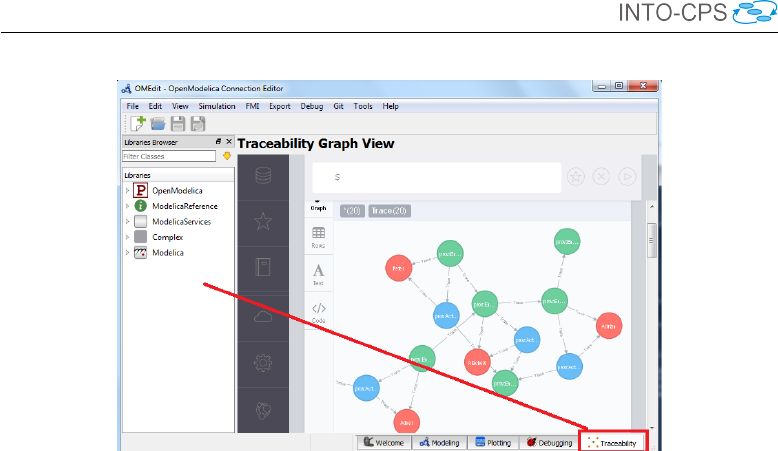The image size is (778, 451).
Task: Click the run query play button
Action: [627, 177]
